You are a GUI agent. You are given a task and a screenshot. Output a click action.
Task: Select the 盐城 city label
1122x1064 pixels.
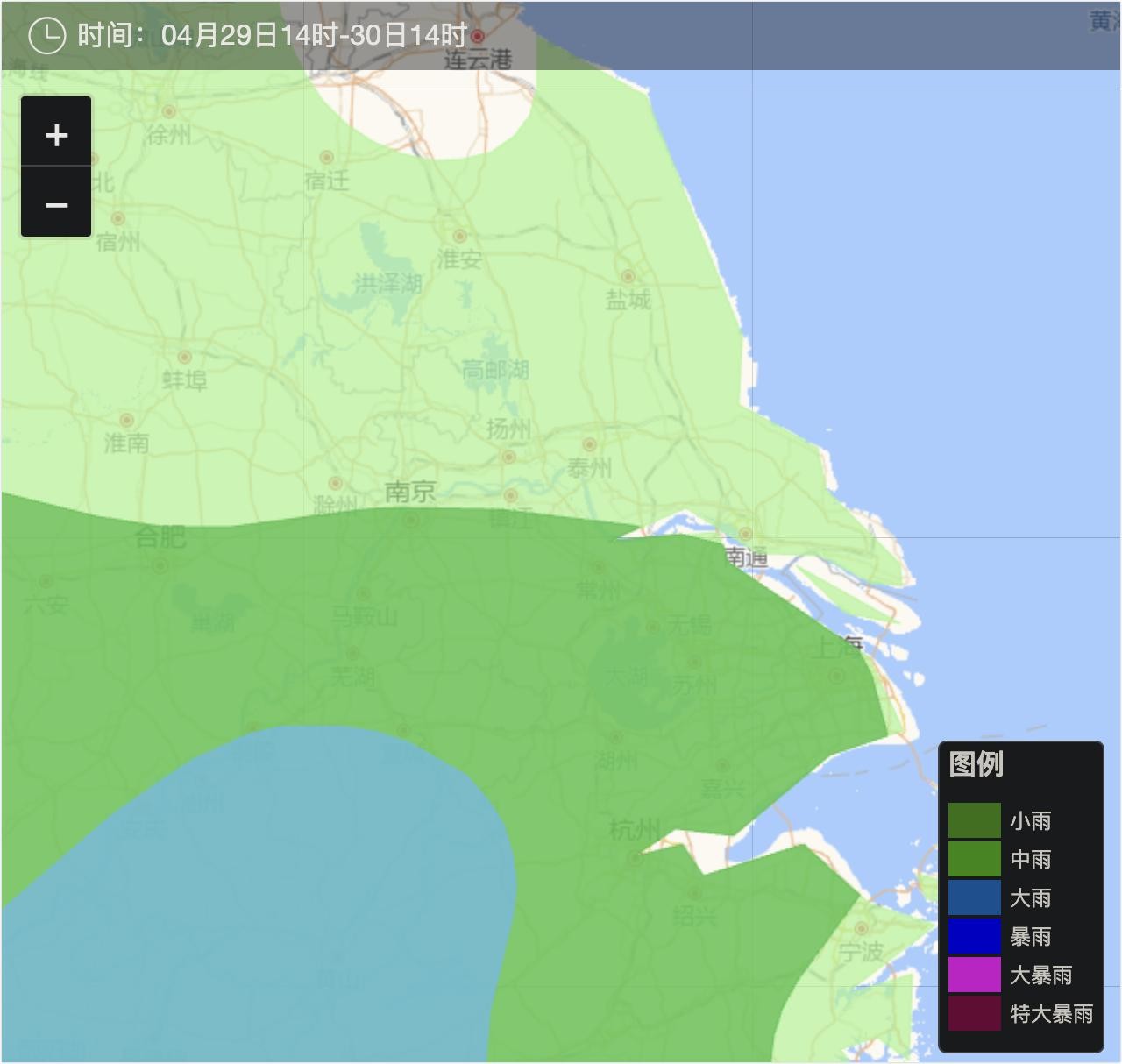click(x=628, y=300)
